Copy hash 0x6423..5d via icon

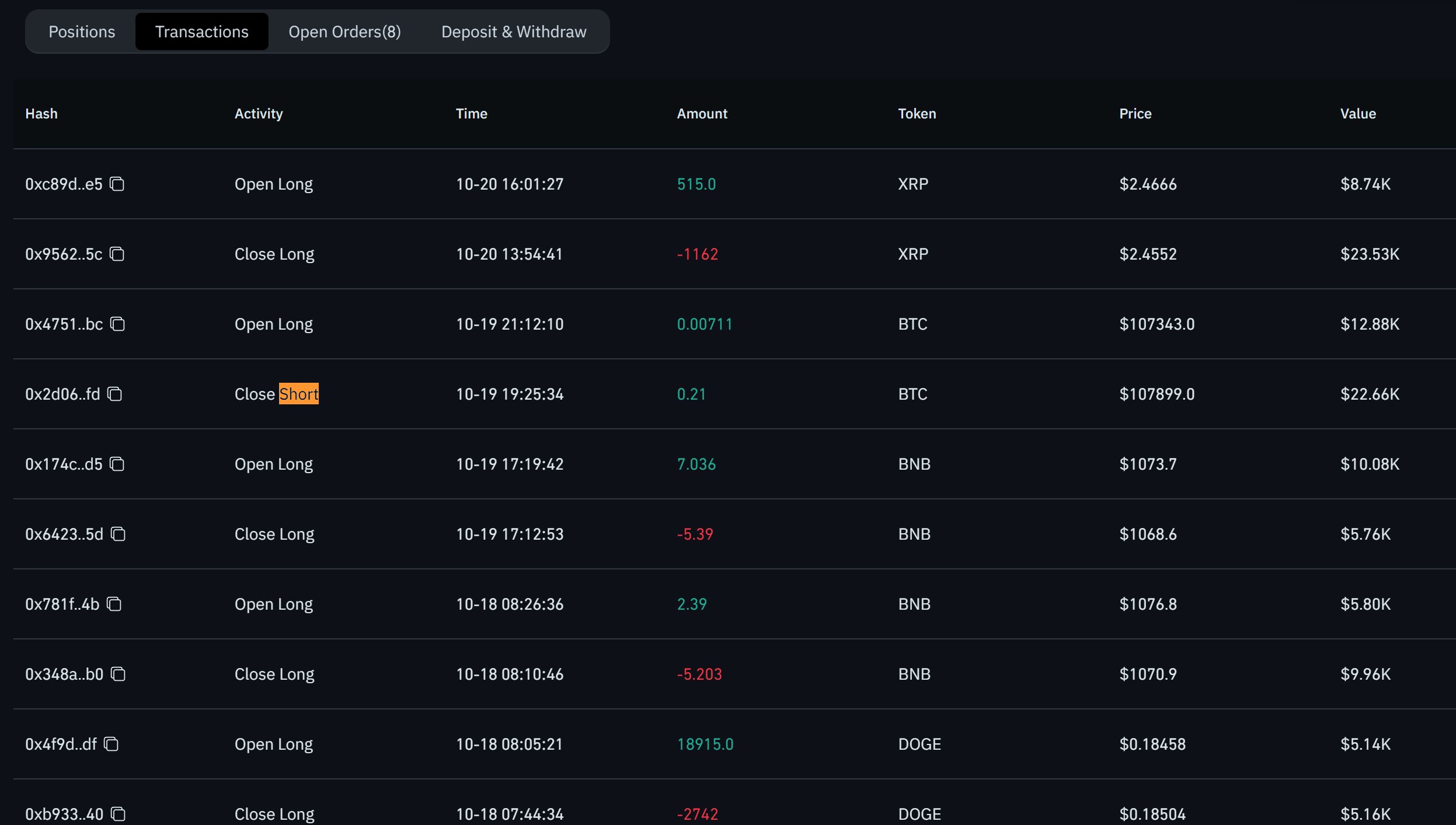pyautogui.click(x=119, y=534)
